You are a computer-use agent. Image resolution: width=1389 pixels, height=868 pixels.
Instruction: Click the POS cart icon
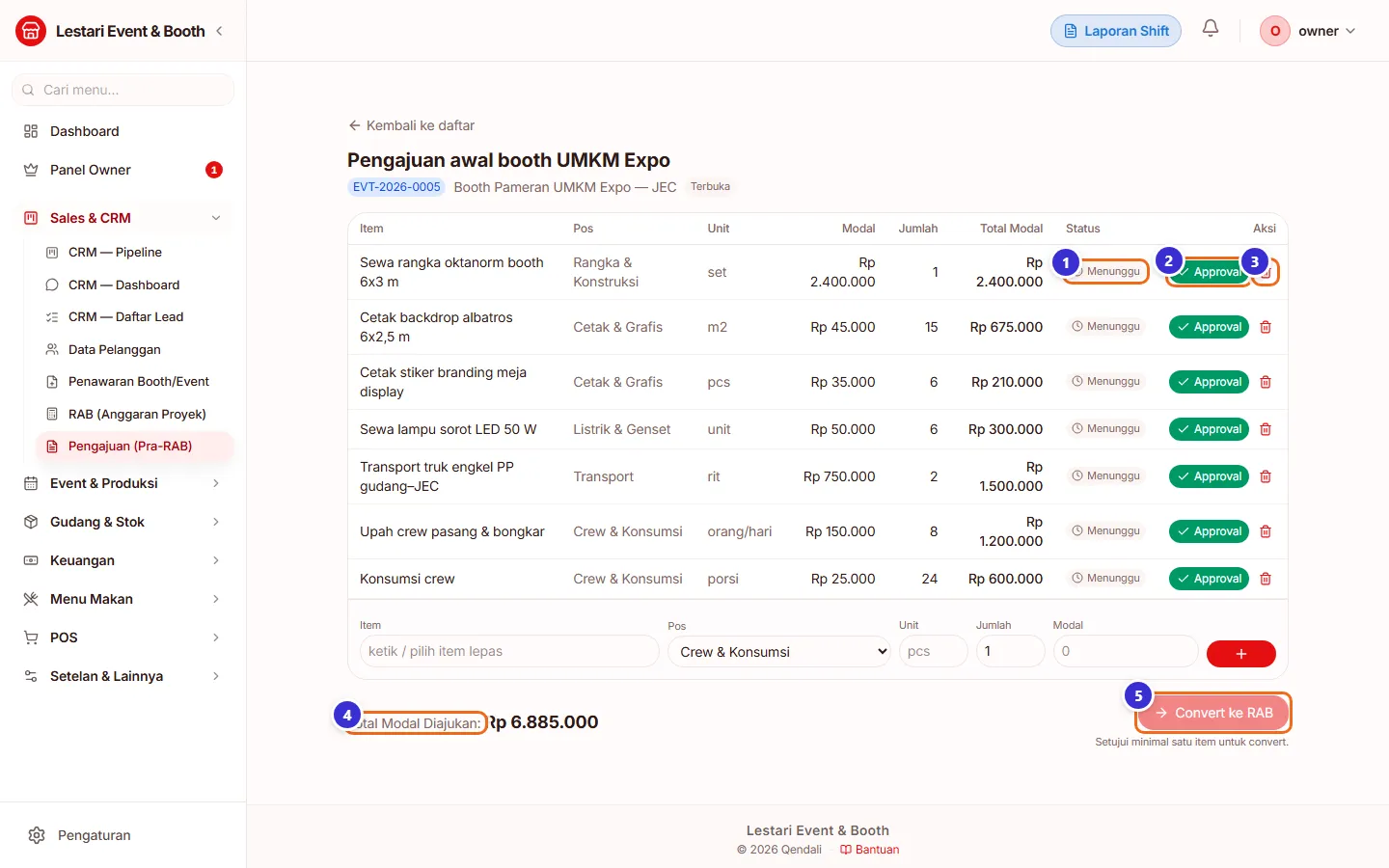coord(31,637)
